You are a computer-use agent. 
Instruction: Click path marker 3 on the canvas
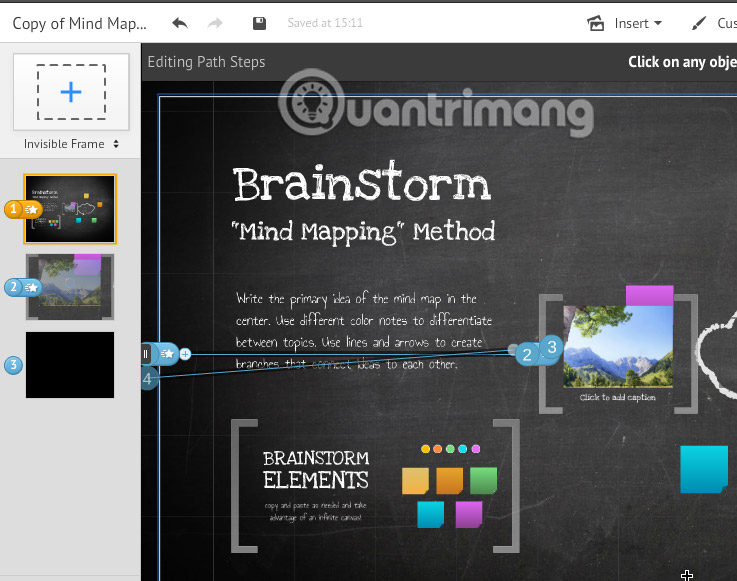coord(551,347)
